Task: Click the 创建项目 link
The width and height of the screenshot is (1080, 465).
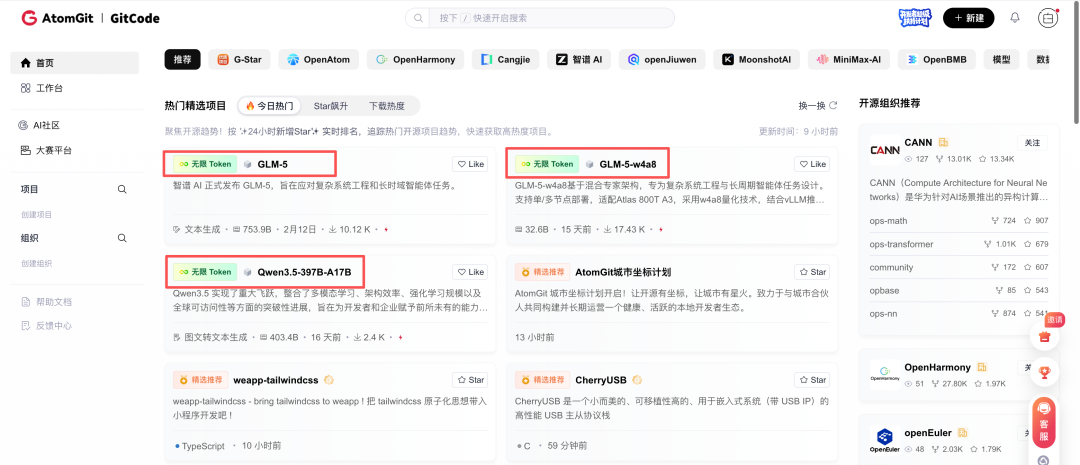Action: [x=37, y=214]
